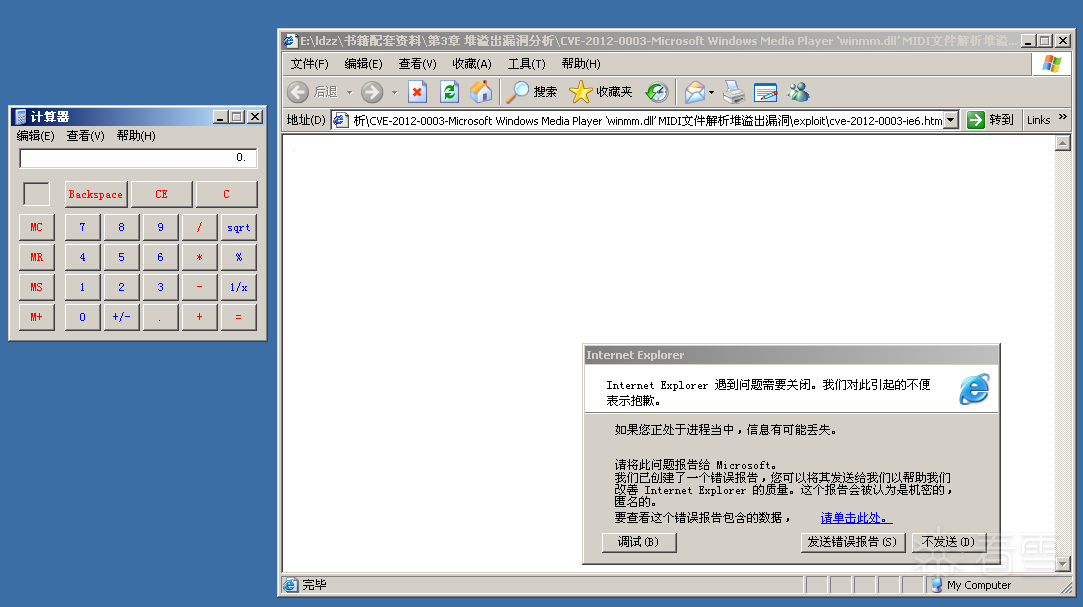The image size is (1083, 607).
Task: Open Calculator 查看(V) menu
Action: [85, 136]
